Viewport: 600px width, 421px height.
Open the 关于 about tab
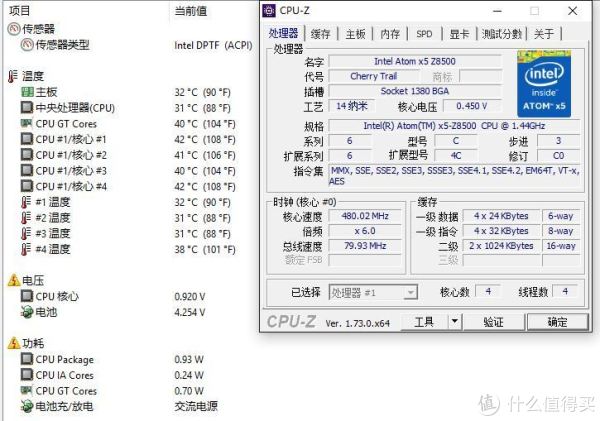(544, 34)
